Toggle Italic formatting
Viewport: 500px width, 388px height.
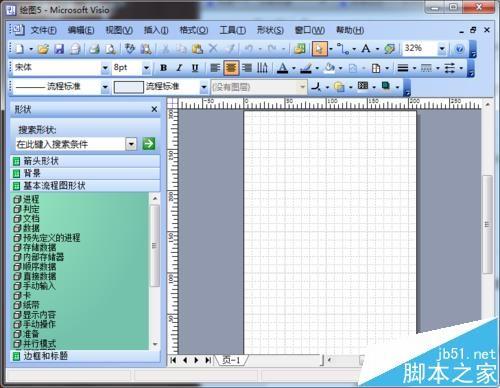coord(179,68)
